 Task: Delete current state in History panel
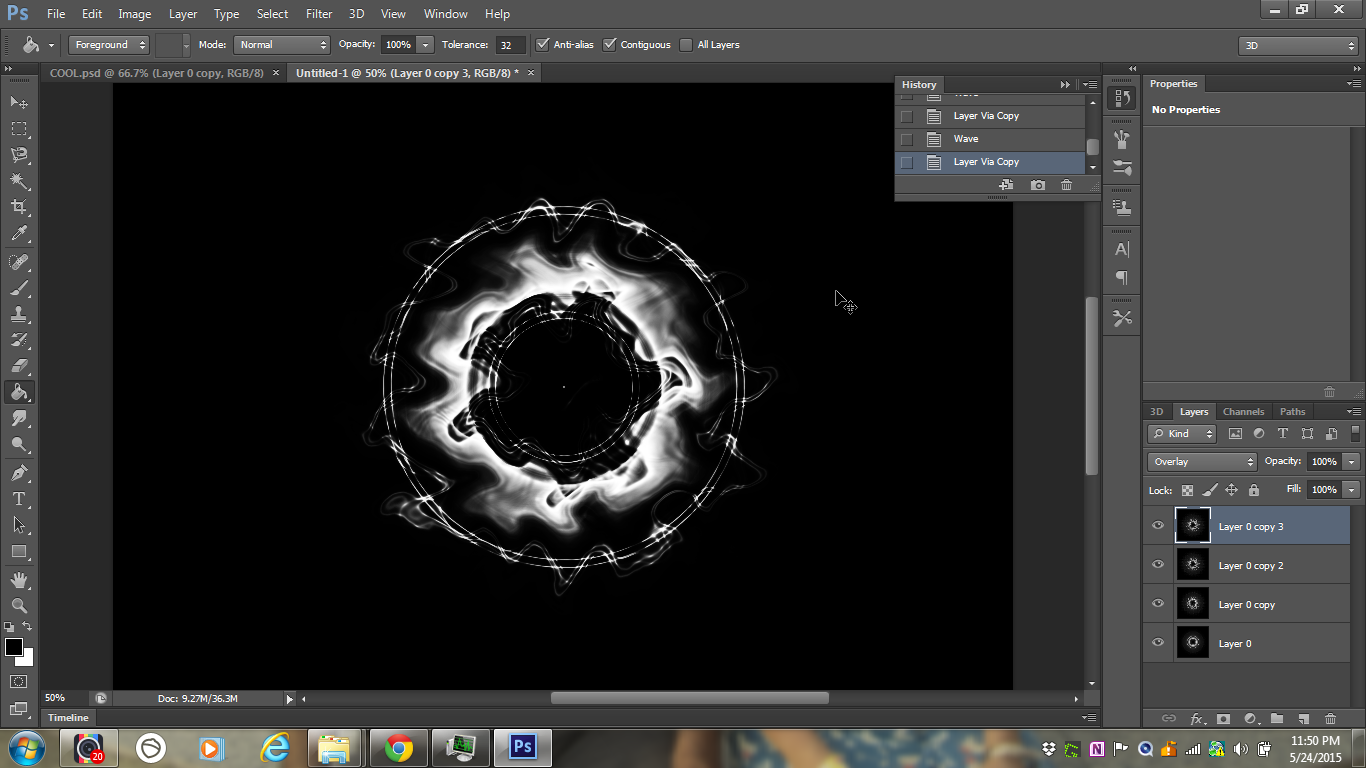tap(1066, 185)
